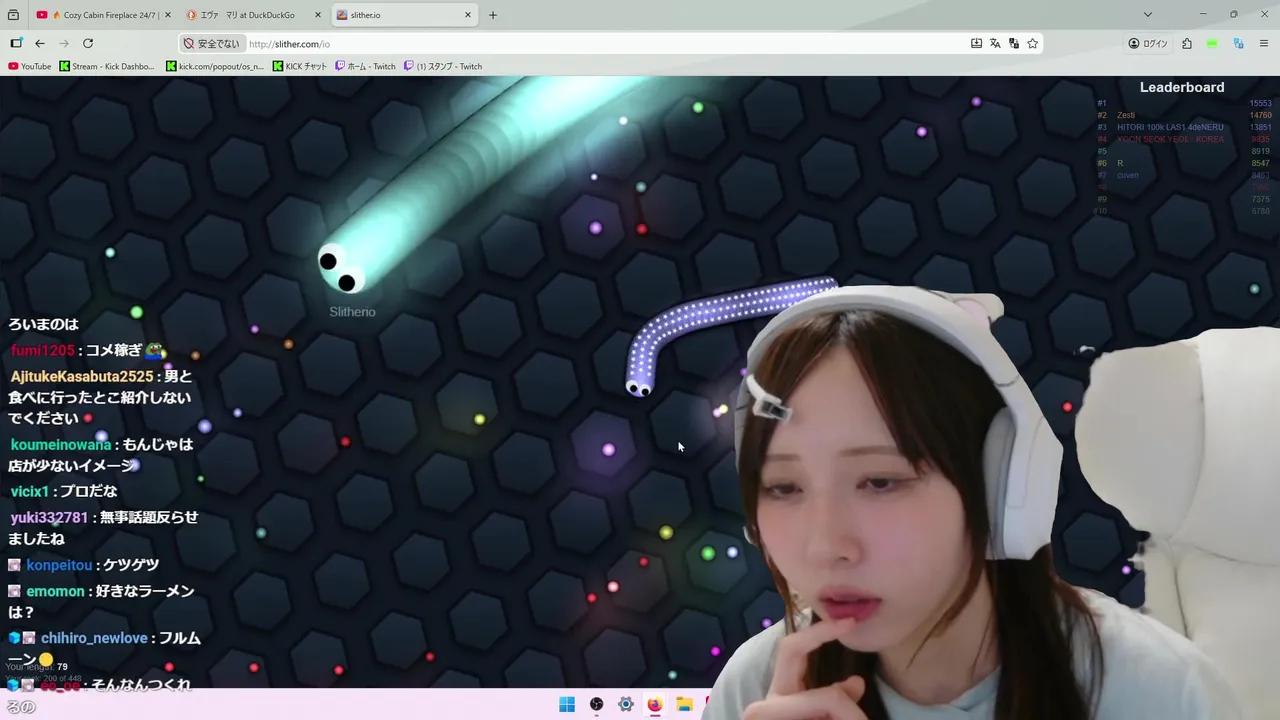The height and width of the screenshot is (720, 1280).
Task: Click chat username AjitukeKasabuta2525
Action: tap(82, 377)
